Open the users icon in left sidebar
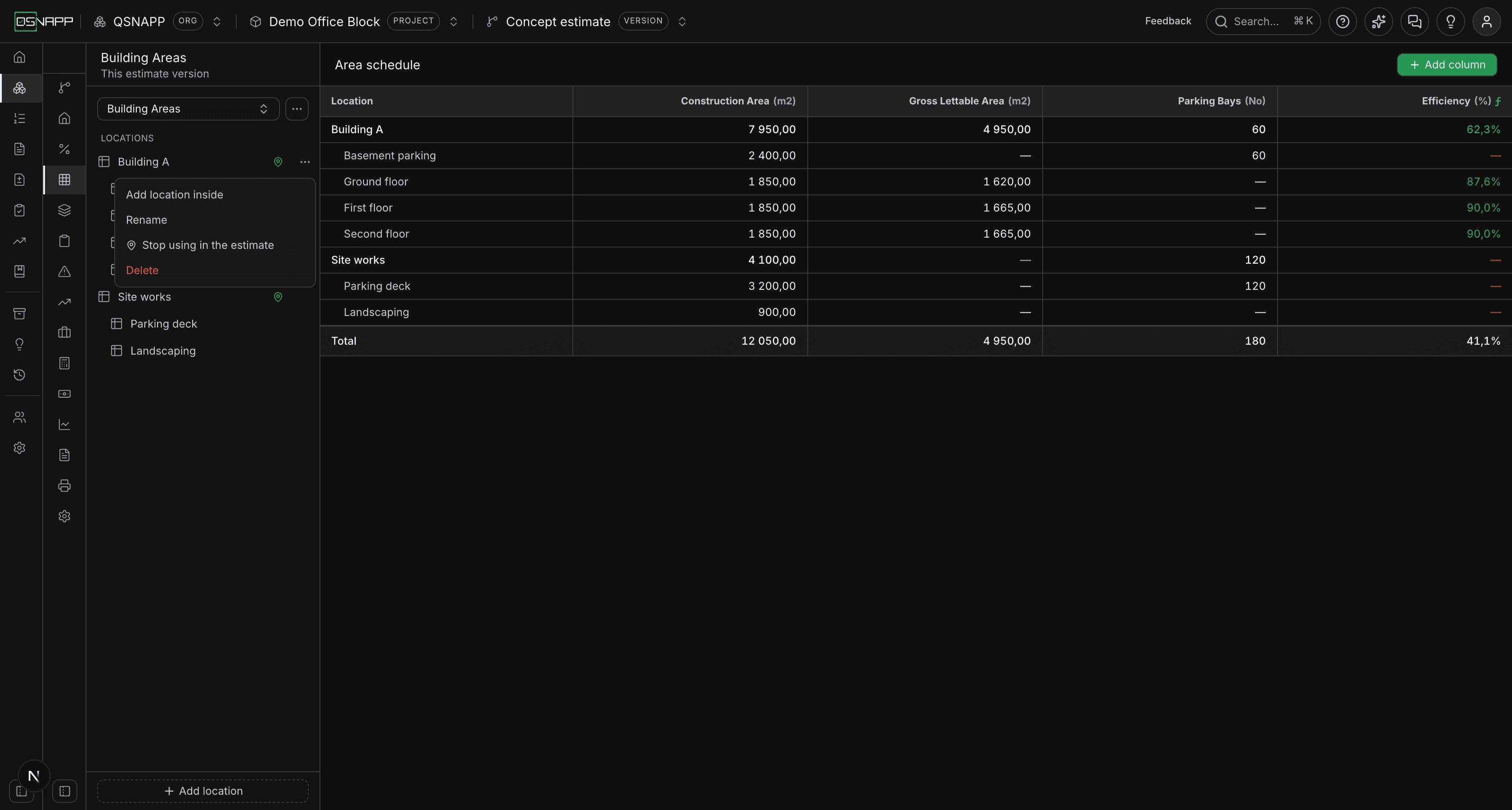This screenshot has height=810, width=1512. pyautogui.click(x=19, y=417)
